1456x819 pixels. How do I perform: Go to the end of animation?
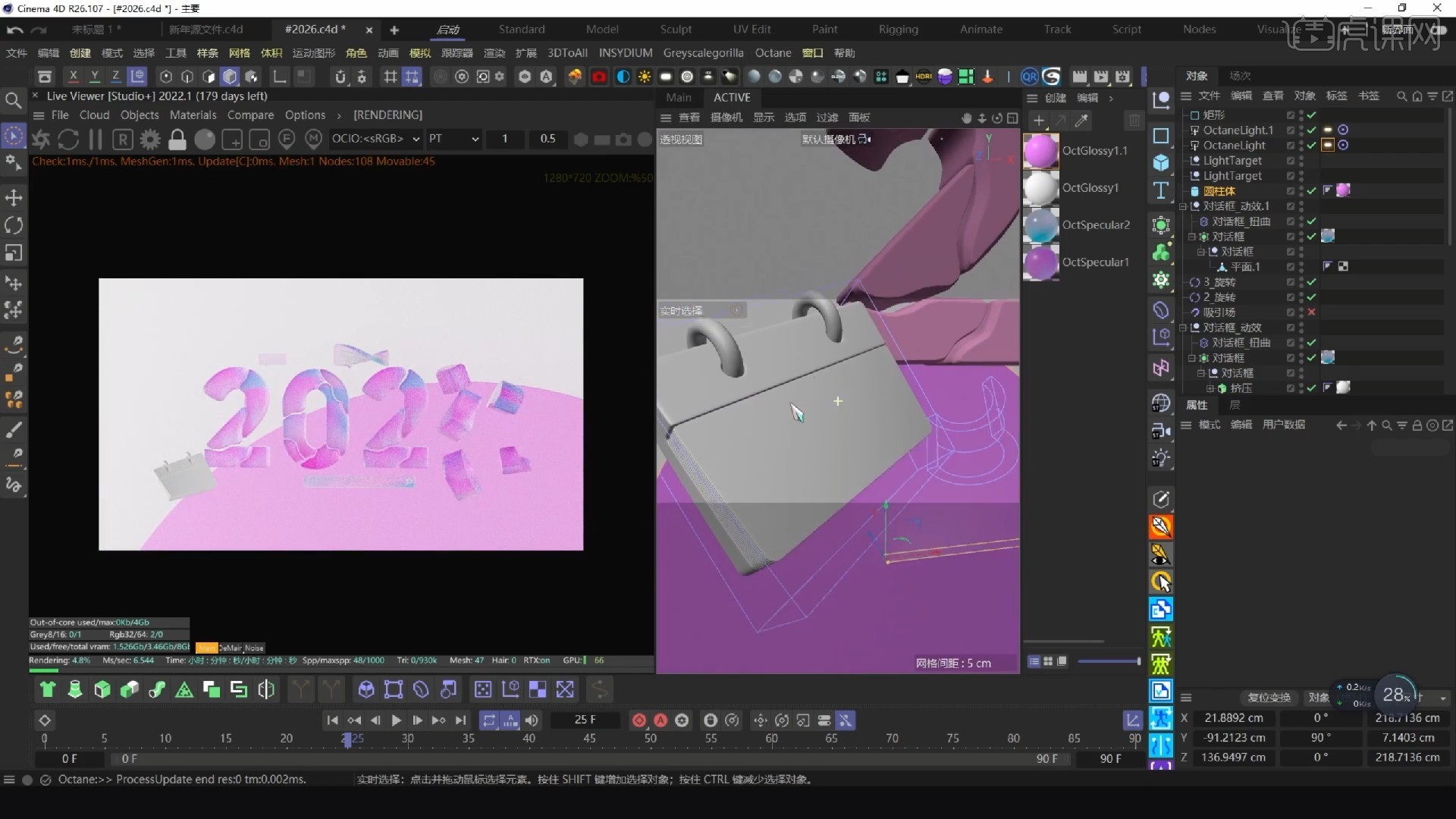click(x=460, y=720)
